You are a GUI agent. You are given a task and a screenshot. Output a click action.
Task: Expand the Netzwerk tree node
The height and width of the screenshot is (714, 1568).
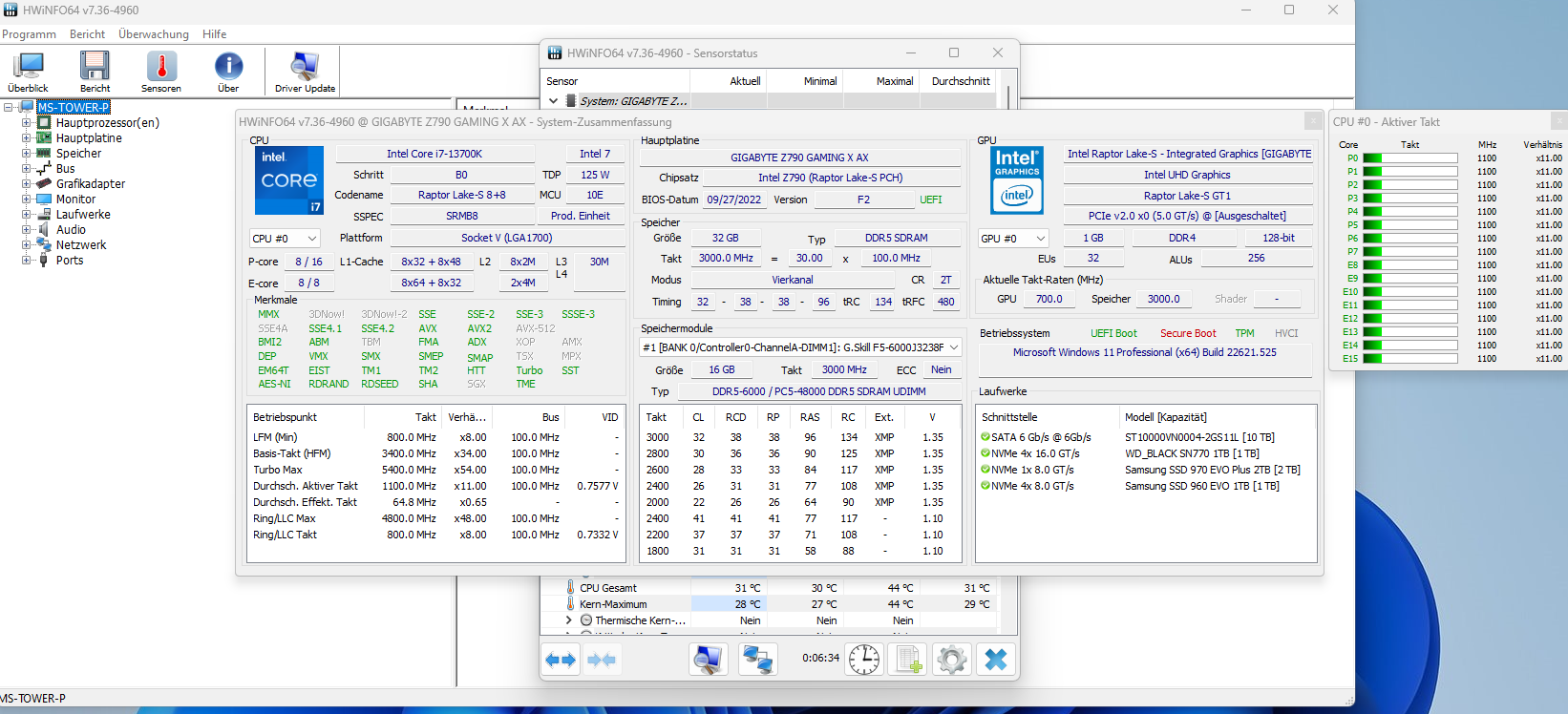pyautogui.click(x=27, y=245)
